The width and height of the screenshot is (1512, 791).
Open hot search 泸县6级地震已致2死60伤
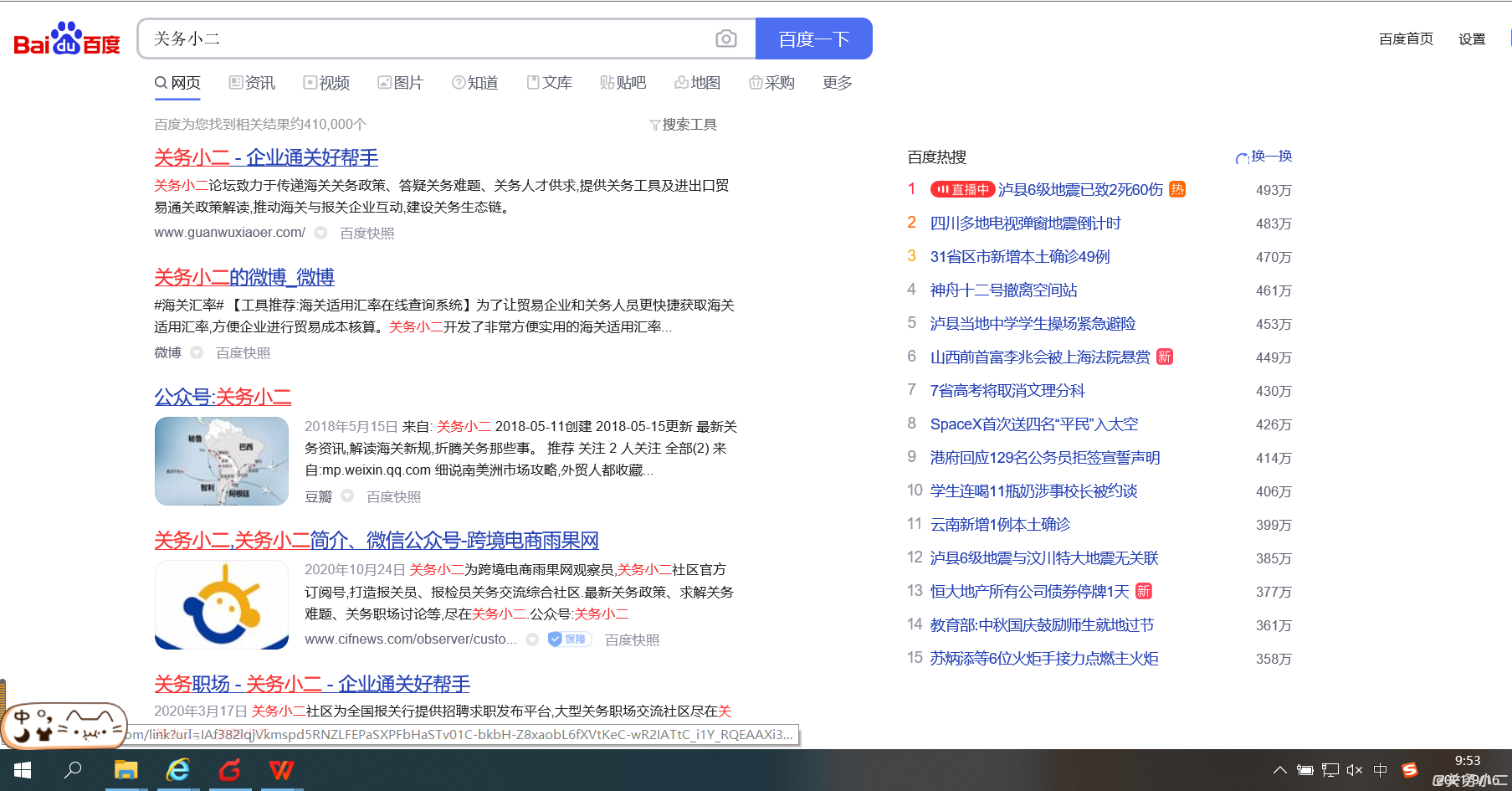(1080, 190)
